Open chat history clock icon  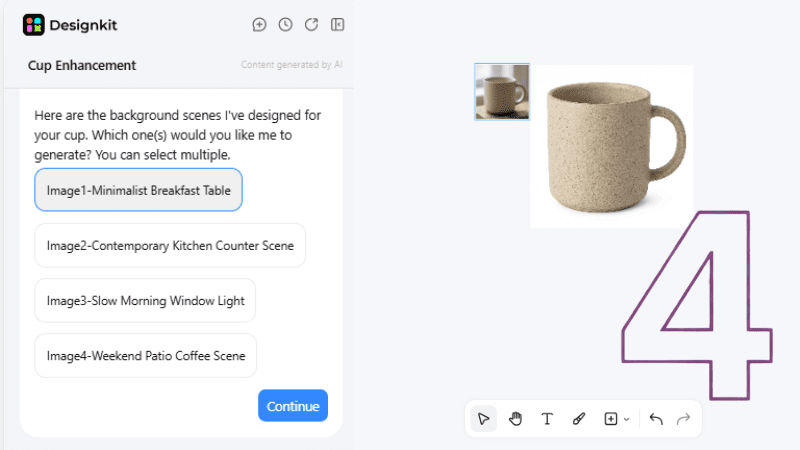point(285,25)
